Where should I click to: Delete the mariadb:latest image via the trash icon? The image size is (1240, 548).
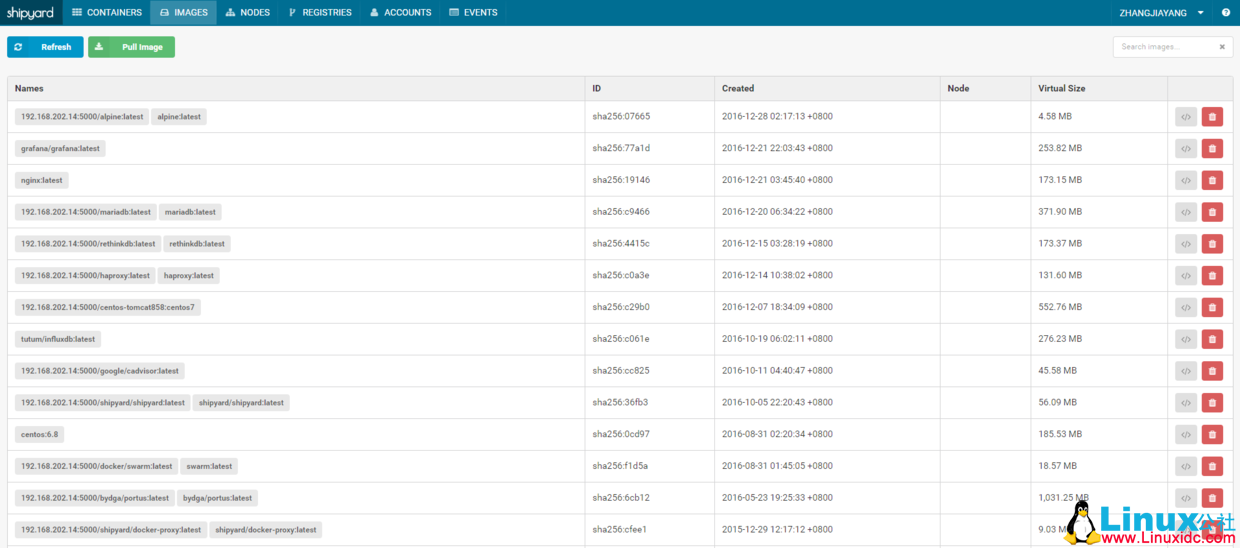(x=1212, y=212)
